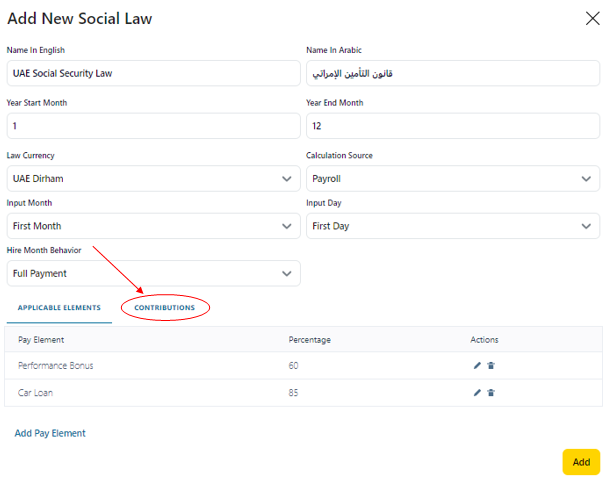Switch to the Contributions tab

coord(165,308)
